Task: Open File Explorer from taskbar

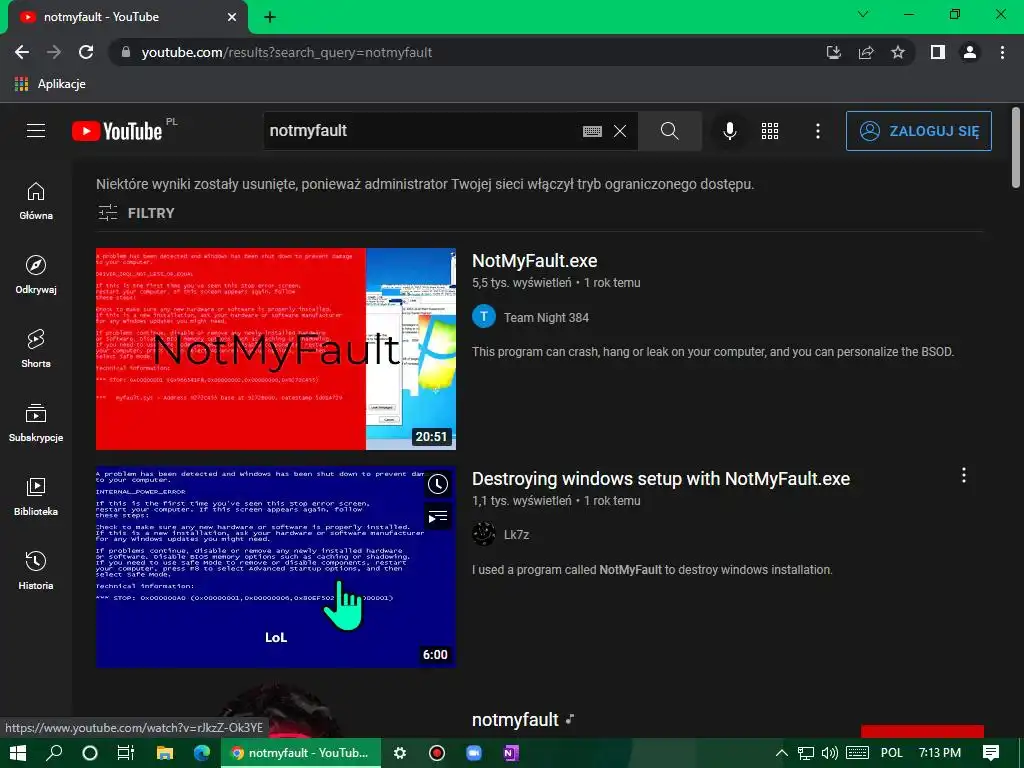Action: [x=165, y=753]
